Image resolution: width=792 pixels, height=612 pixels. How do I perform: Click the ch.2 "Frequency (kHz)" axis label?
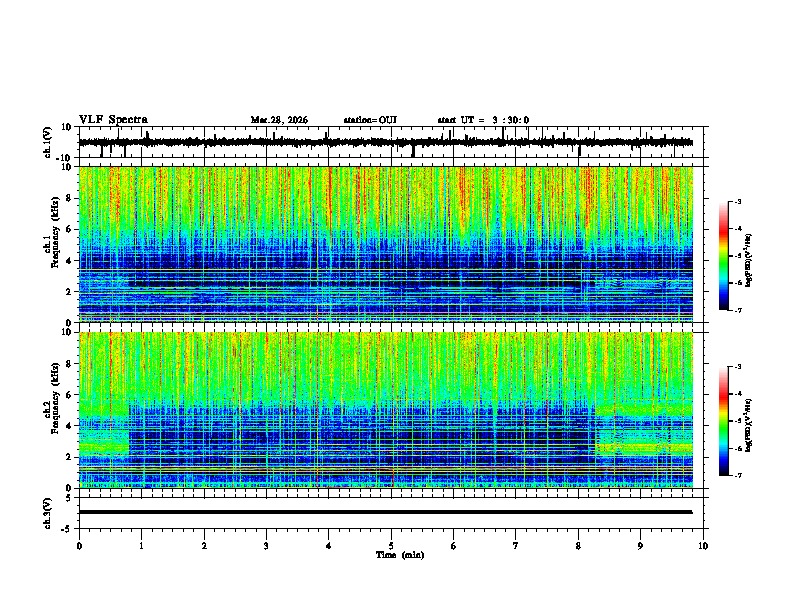55,398
